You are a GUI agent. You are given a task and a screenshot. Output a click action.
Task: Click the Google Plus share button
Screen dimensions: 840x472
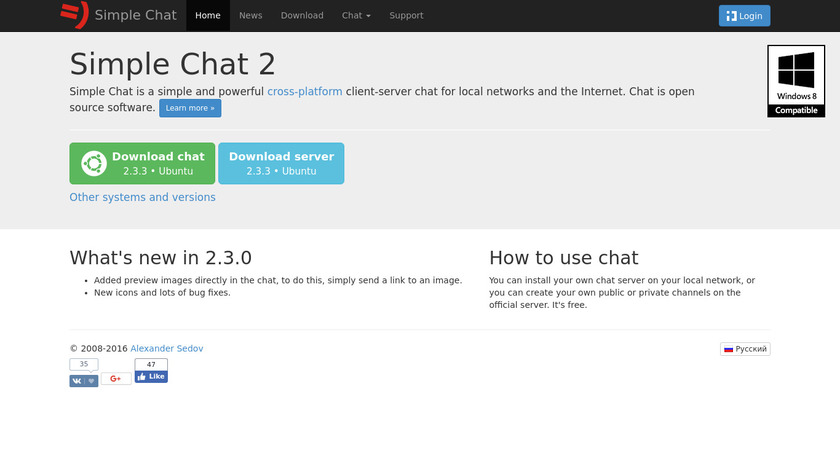(x=116, y=379)
